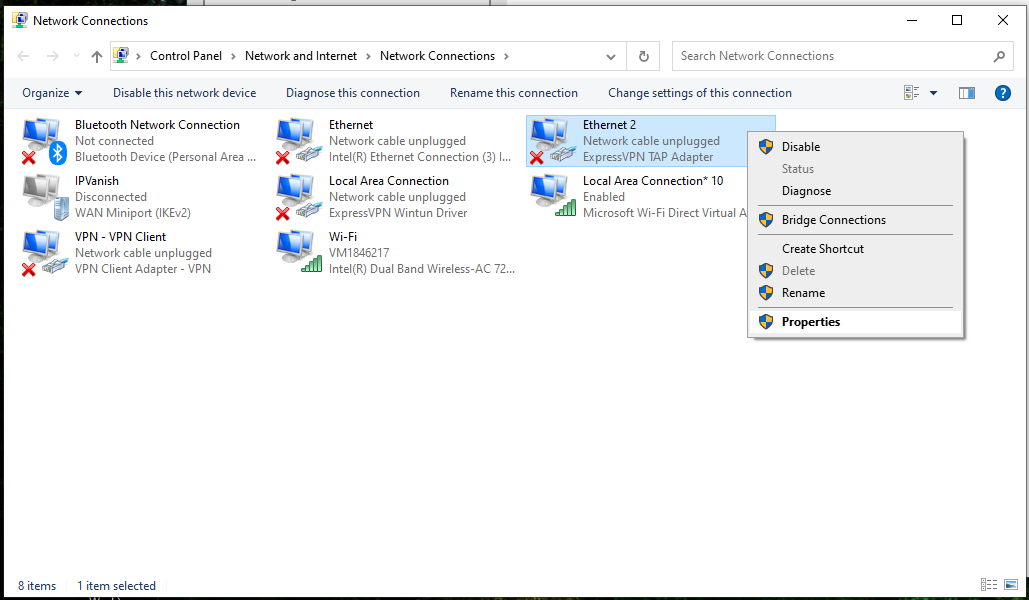Image resolution: width=1029 pixels, height=600 pixels.
Task: Select the Ethernet adapter icon
Action: pos(299,140)
